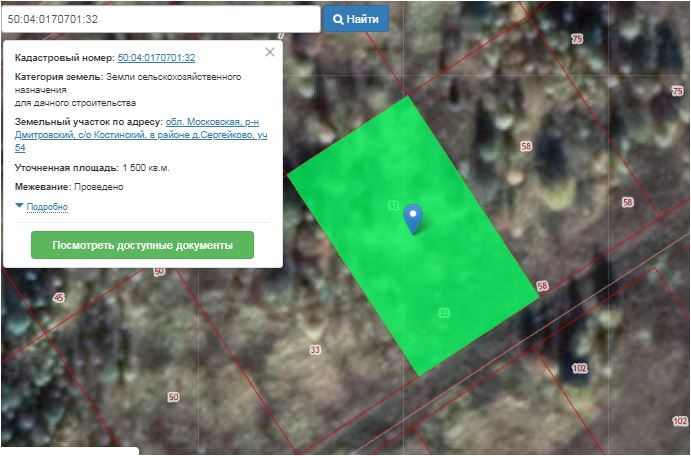Select parcel number 45 on map

point(58,298)
